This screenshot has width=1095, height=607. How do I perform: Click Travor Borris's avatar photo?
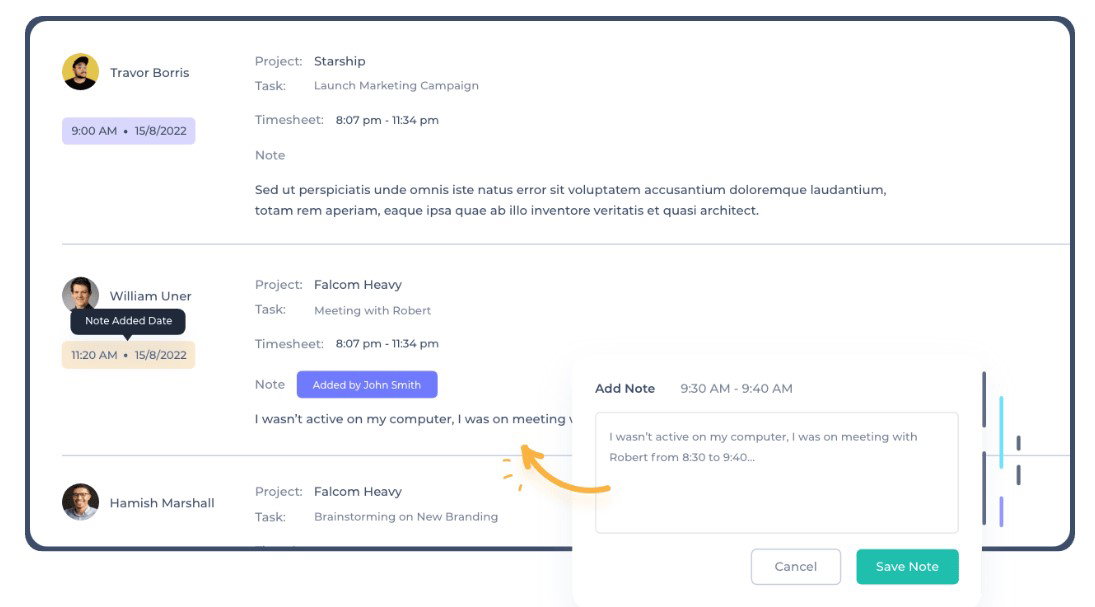click(x=80, y=72)
